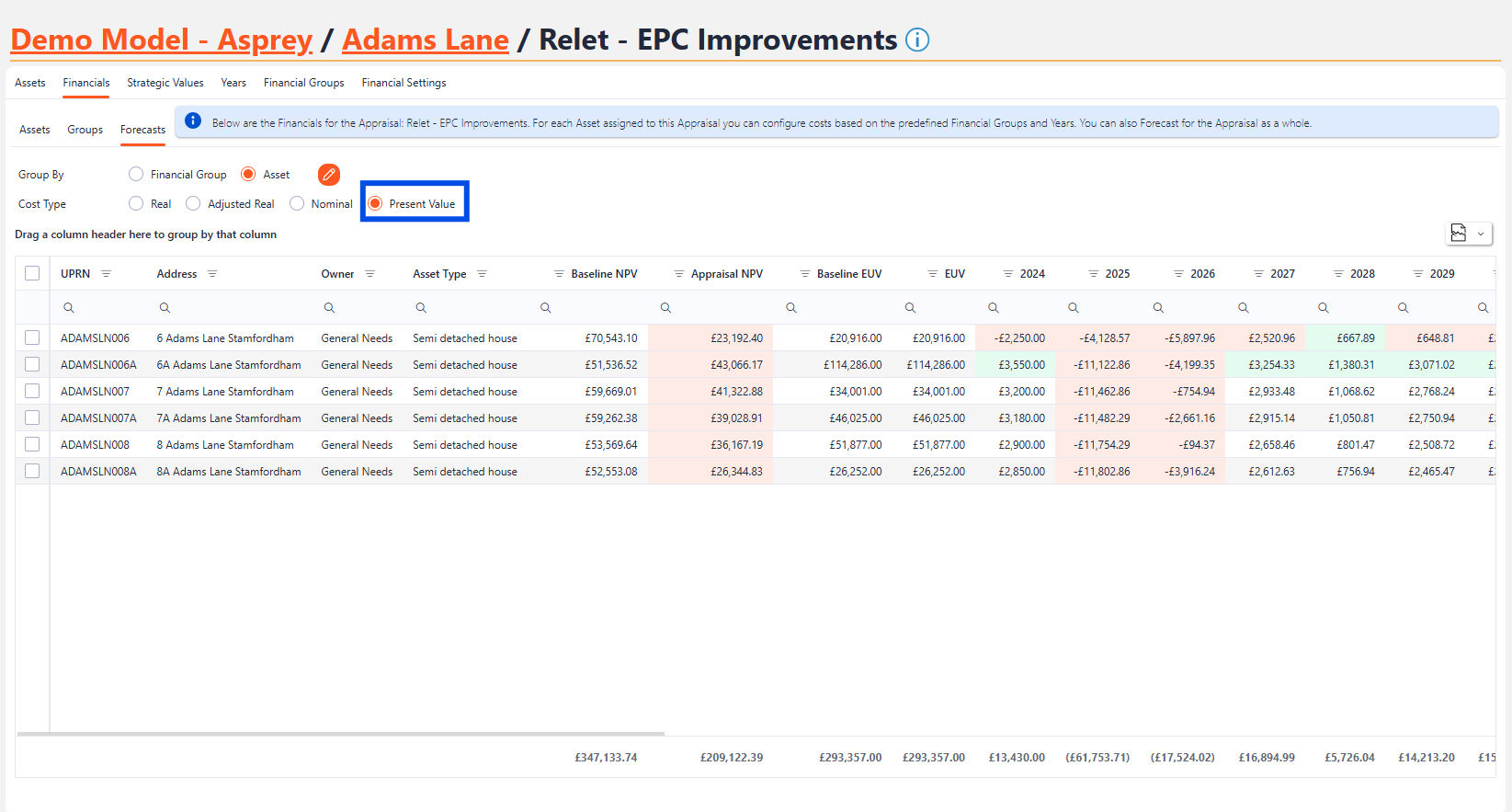Click the Owner column menu icon
The image size is (1512, 812).
tap(369, 274)
